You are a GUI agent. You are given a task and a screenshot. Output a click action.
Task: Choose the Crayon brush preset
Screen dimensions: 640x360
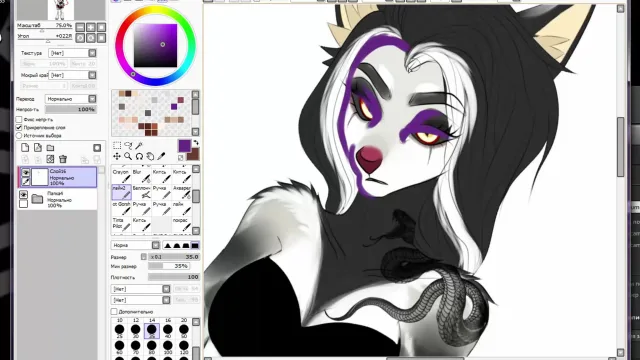(x=121, y=176)
